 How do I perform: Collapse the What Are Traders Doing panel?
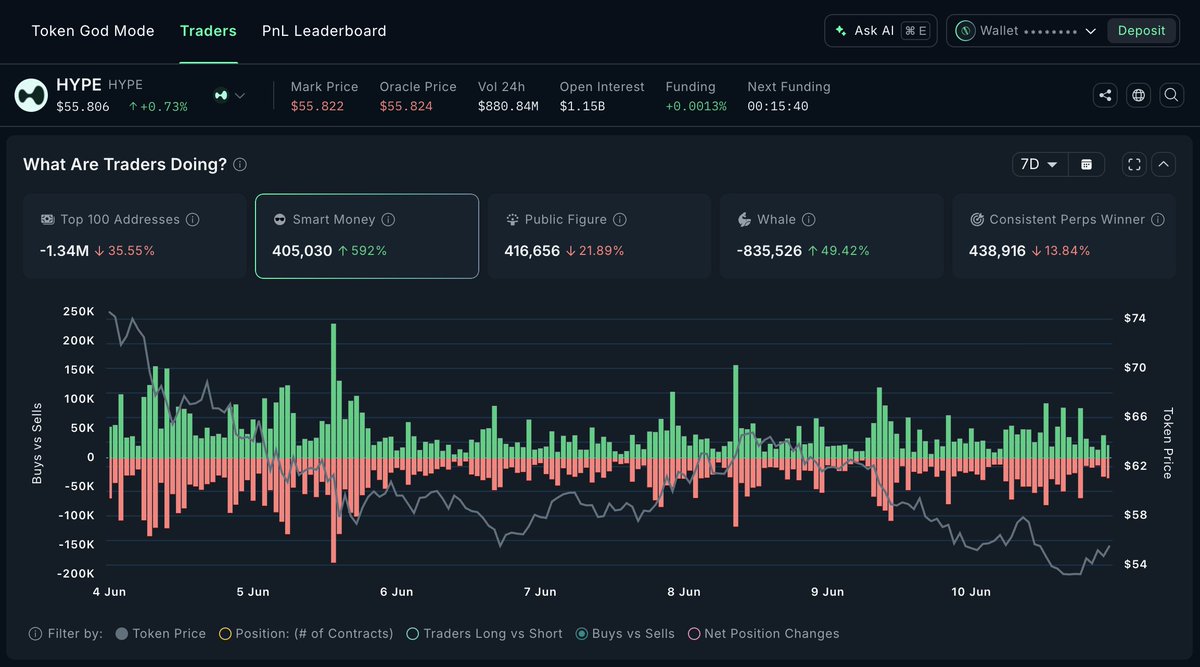[1164, 165]
